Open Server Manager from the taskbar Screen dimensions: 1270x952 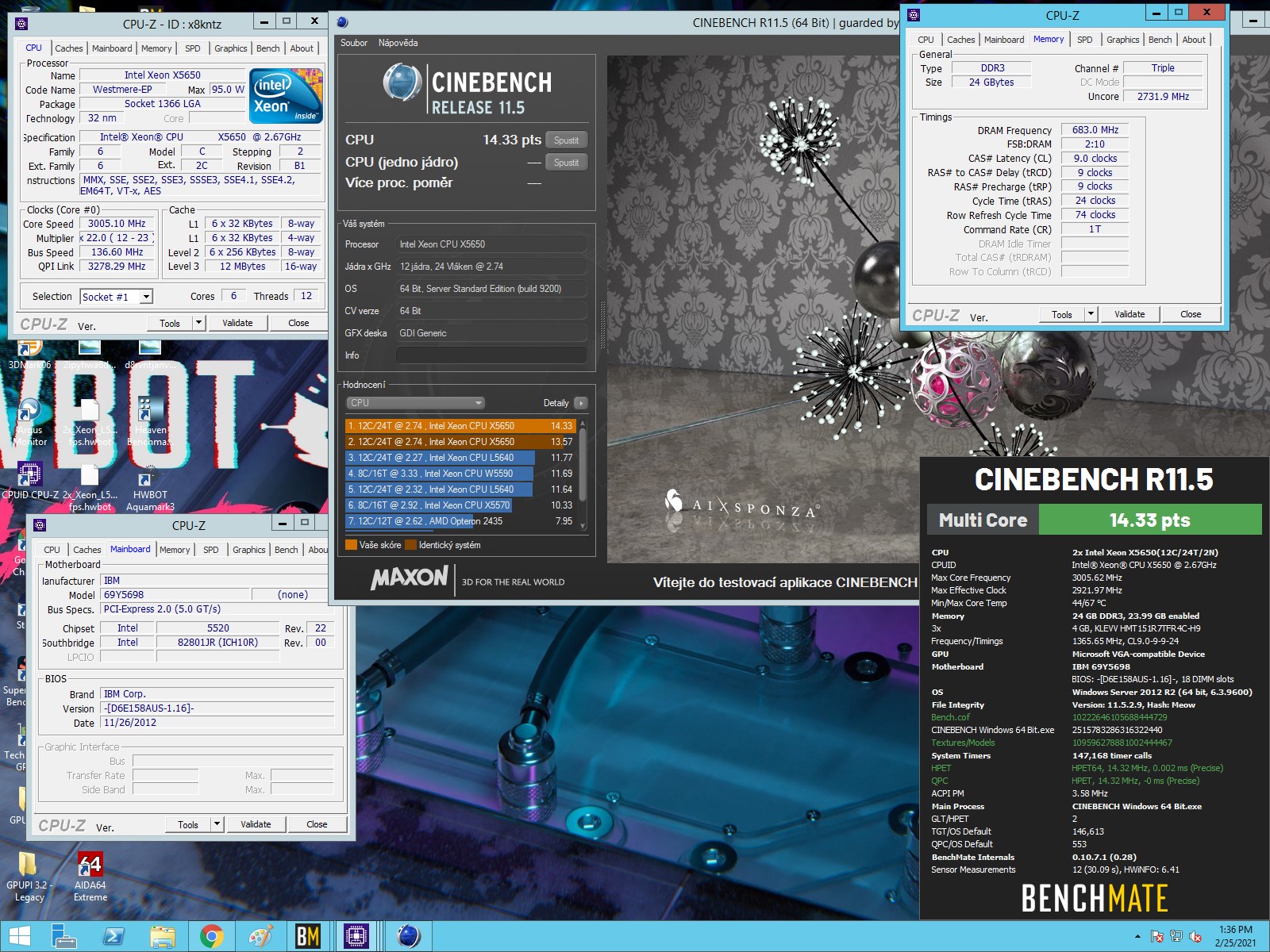coord(65,937)
